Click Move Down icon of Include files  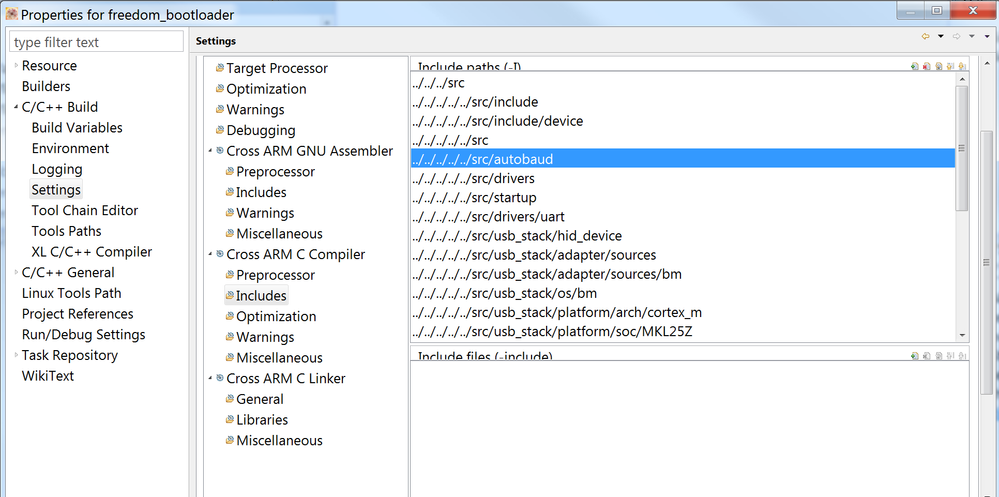click(x=962, y=356)
